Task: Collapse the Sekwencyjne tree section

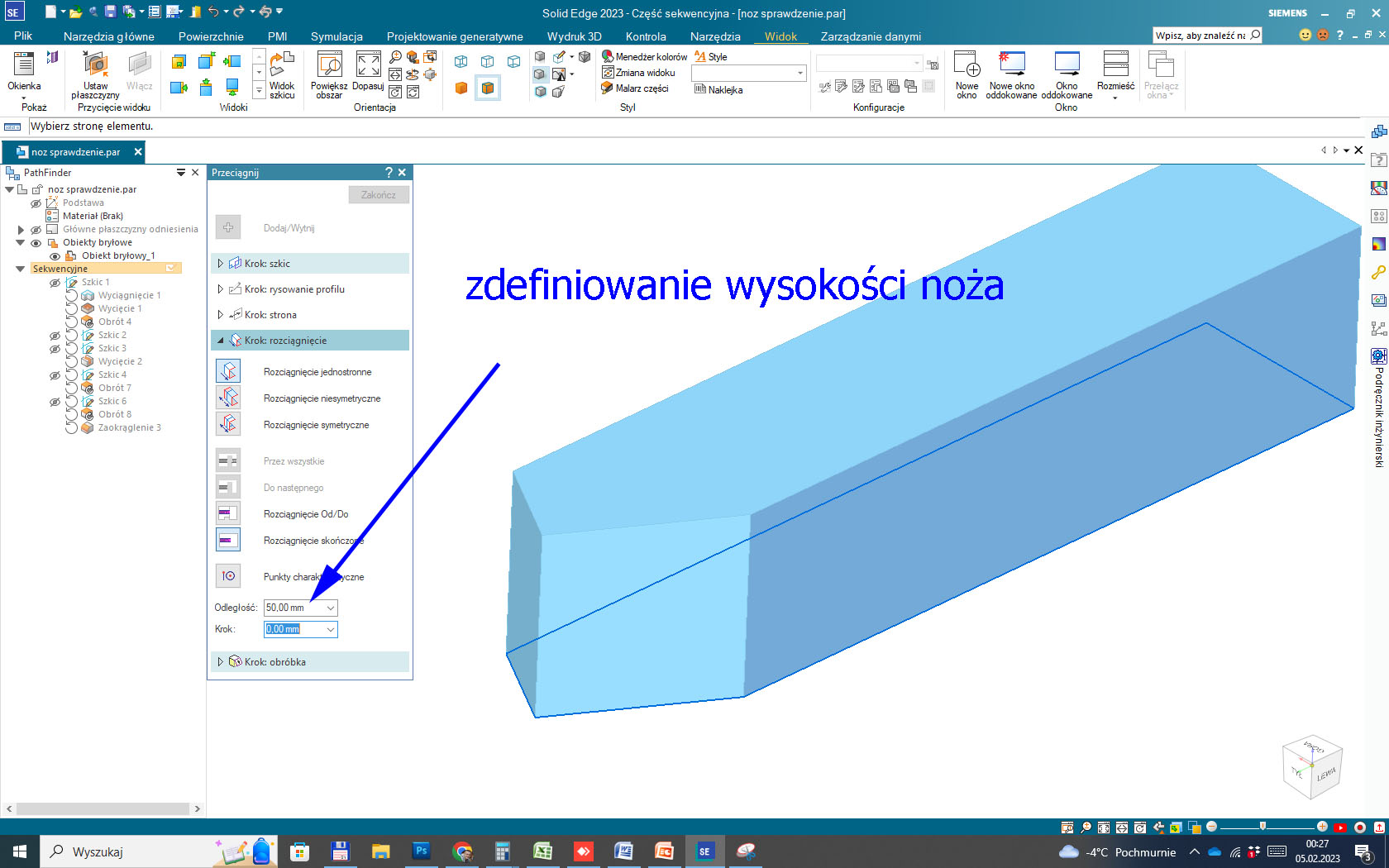Action: click(x=21, y=269)
